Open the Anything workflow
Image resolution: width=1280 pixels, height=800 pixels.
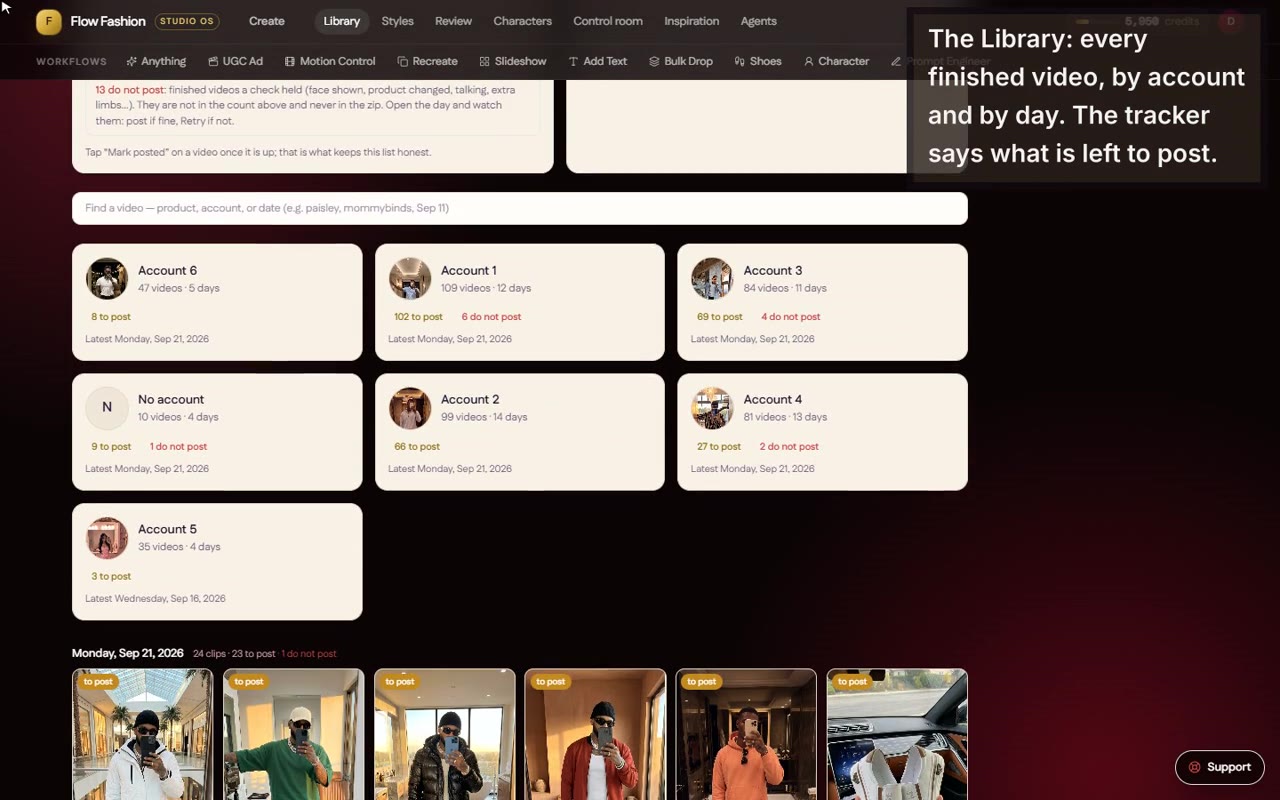155,61
